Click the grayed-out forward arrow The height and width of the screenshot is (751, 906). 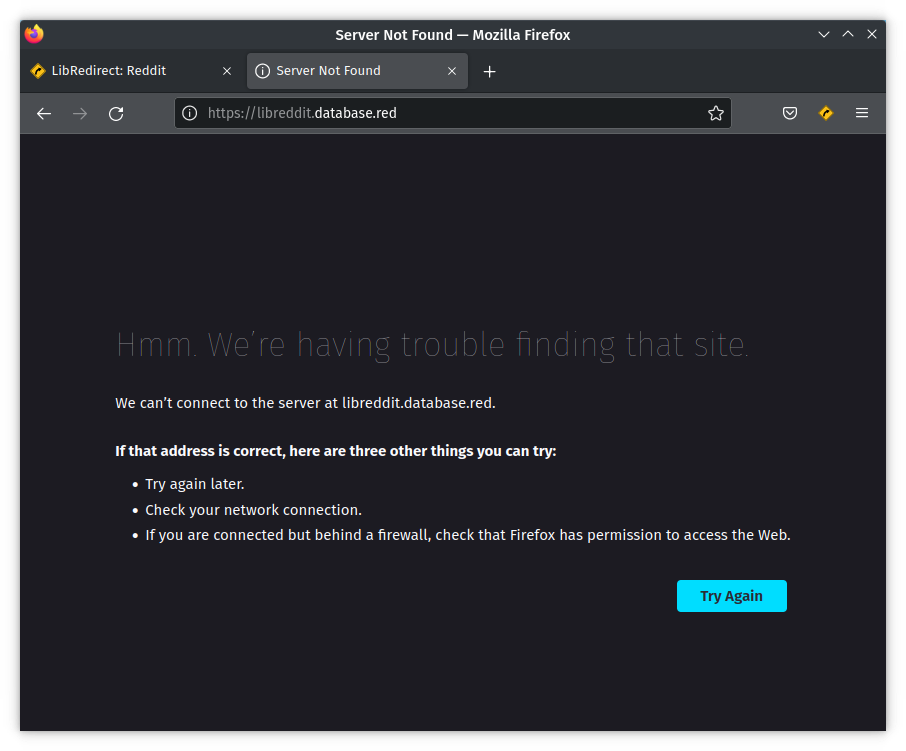point(80,113)
